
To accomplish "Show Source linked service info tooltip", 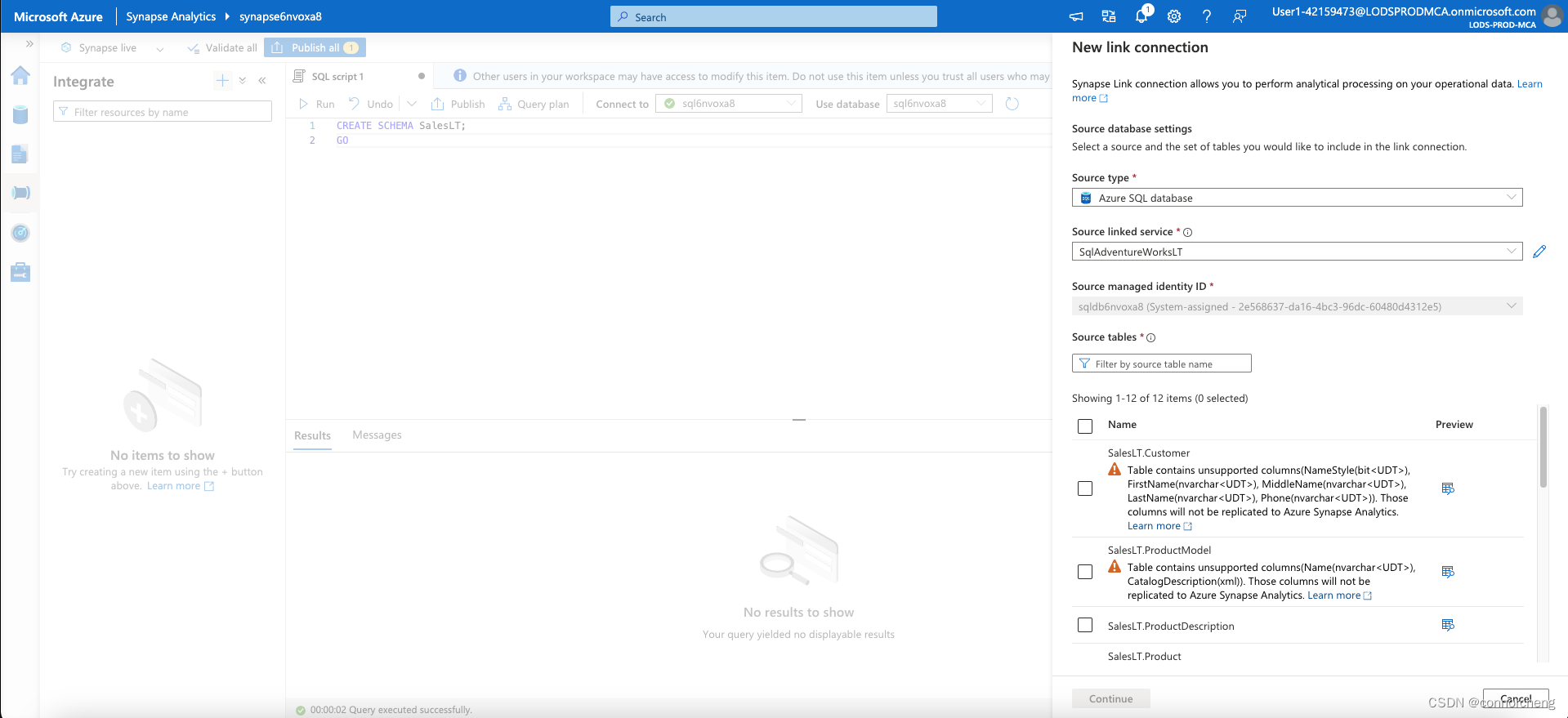I will pos(1187,233).
